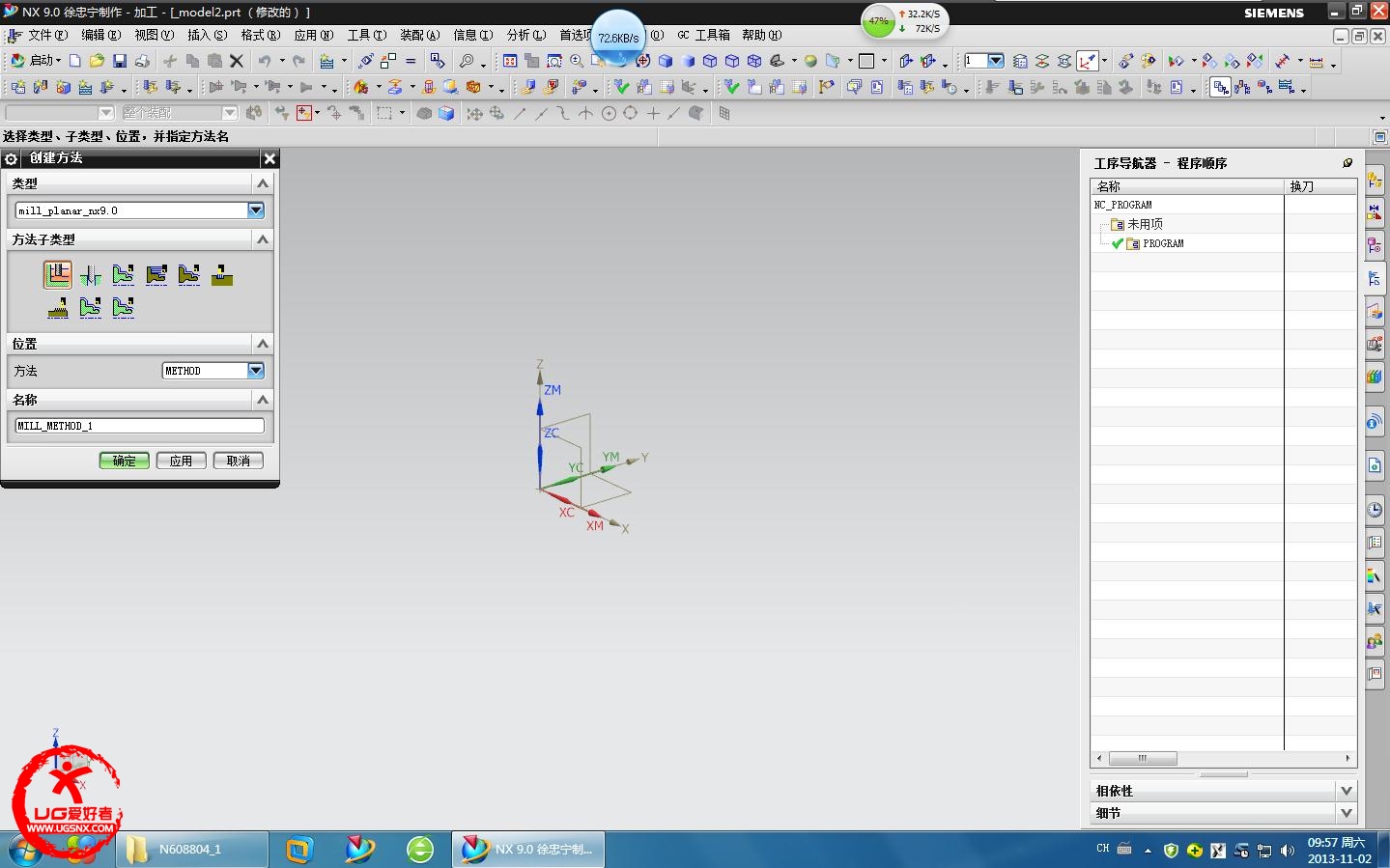Screen dimensions: 1390x868
Task: Select the drill method subtype icon
Action: point(91,275)
